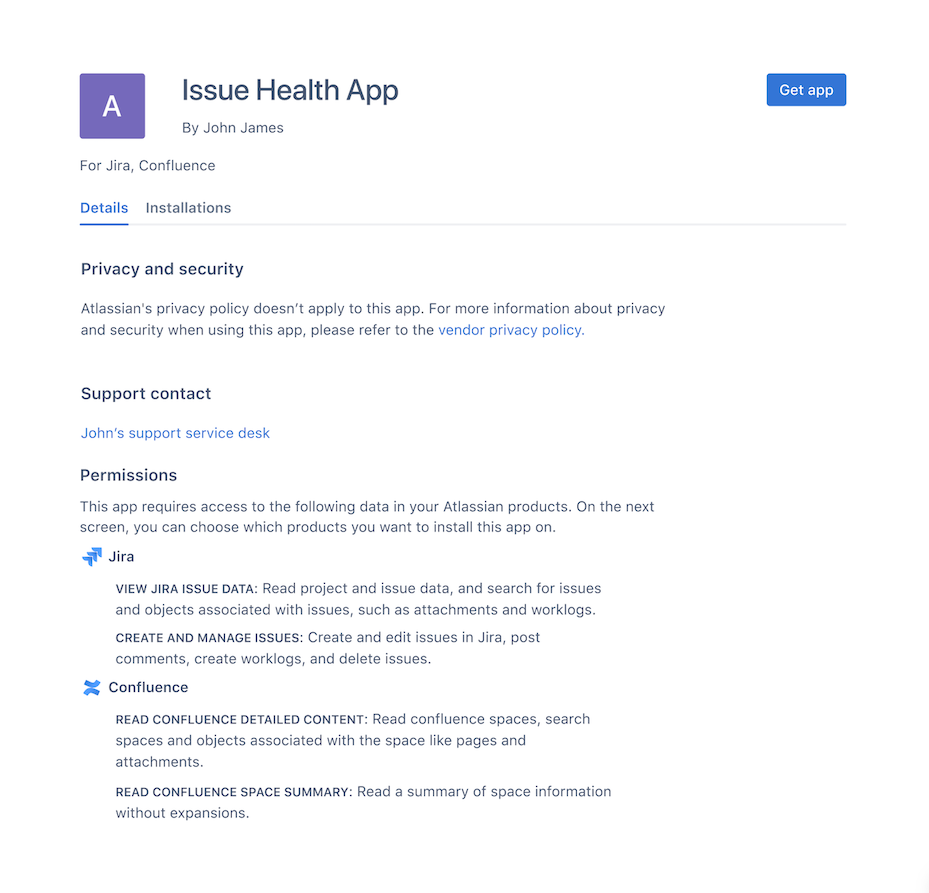The width and height of the screenshot is (929, 893).
Task: Click the 'For Jira, Confluence' product label
Action: [147, 165]
